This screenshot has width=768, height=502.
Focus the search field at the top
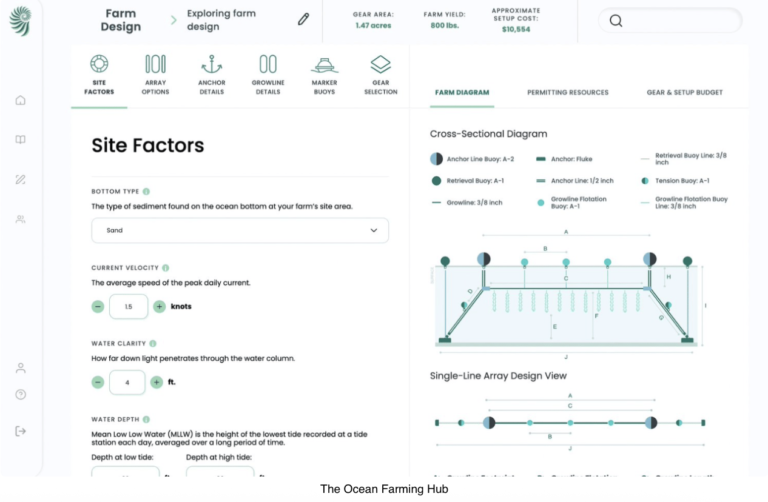pyautogui.click(x=670, y=21)
